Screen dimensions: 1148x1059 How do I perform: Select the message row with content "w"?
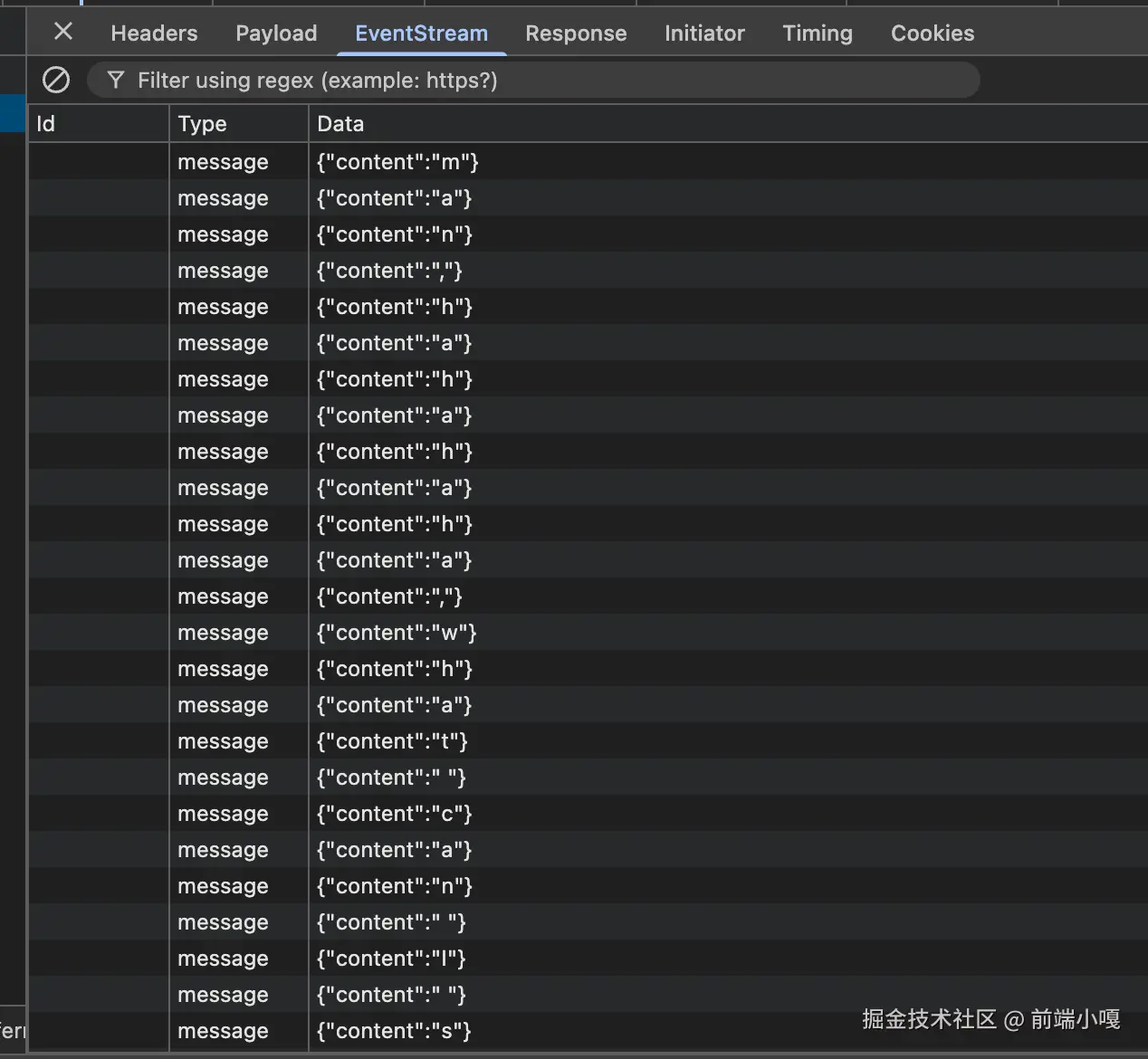pos(588,633)
